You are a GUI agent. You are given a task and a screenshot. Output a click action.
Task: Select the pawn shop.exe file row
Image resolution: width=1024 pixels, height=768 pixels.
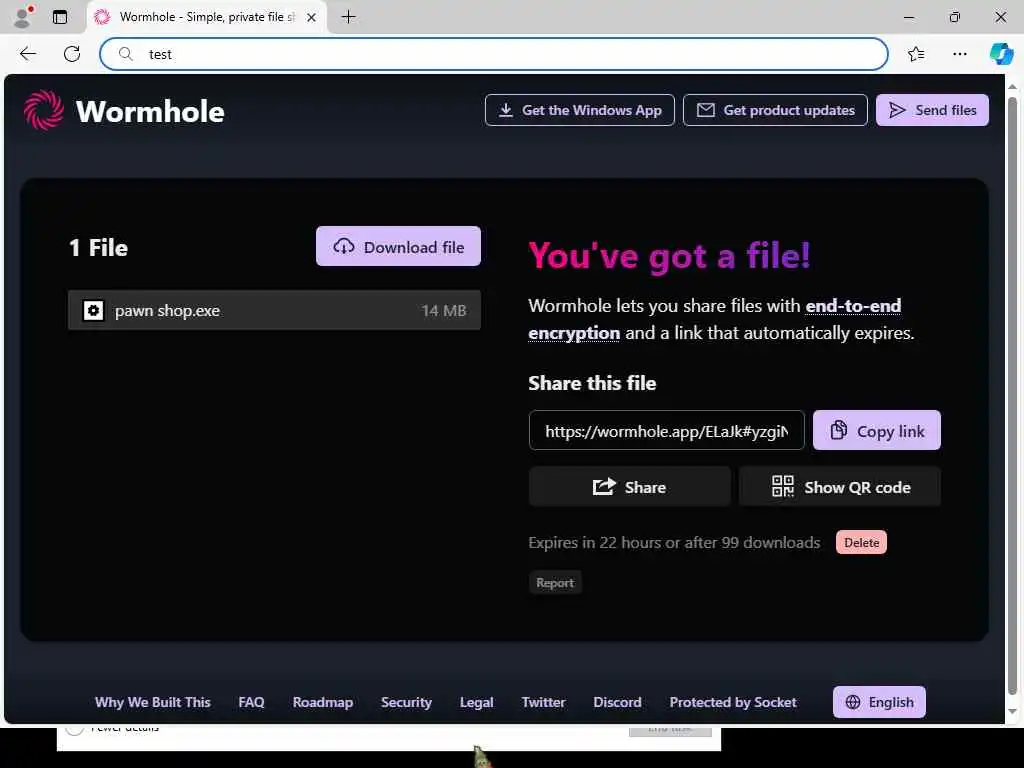point(274,310)
